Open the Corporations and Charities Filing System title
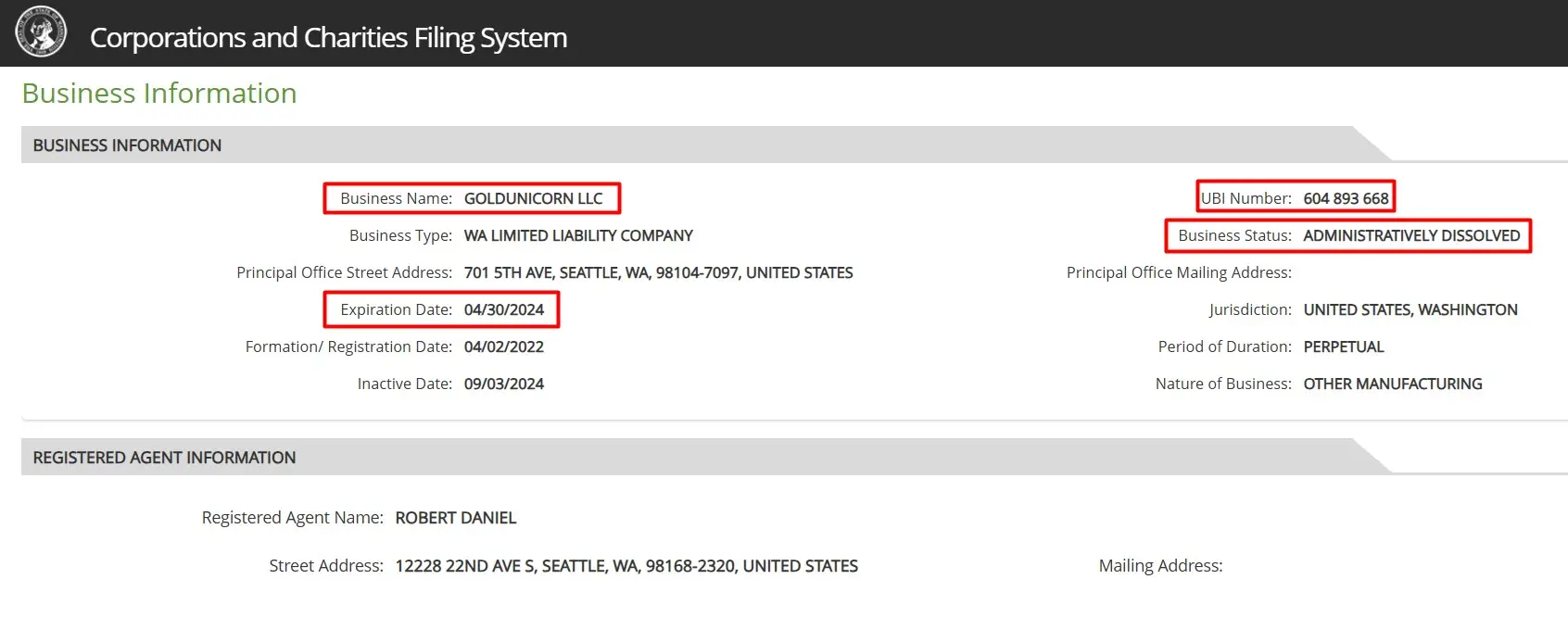The image size is (1568, 617). tap(328, 37)
